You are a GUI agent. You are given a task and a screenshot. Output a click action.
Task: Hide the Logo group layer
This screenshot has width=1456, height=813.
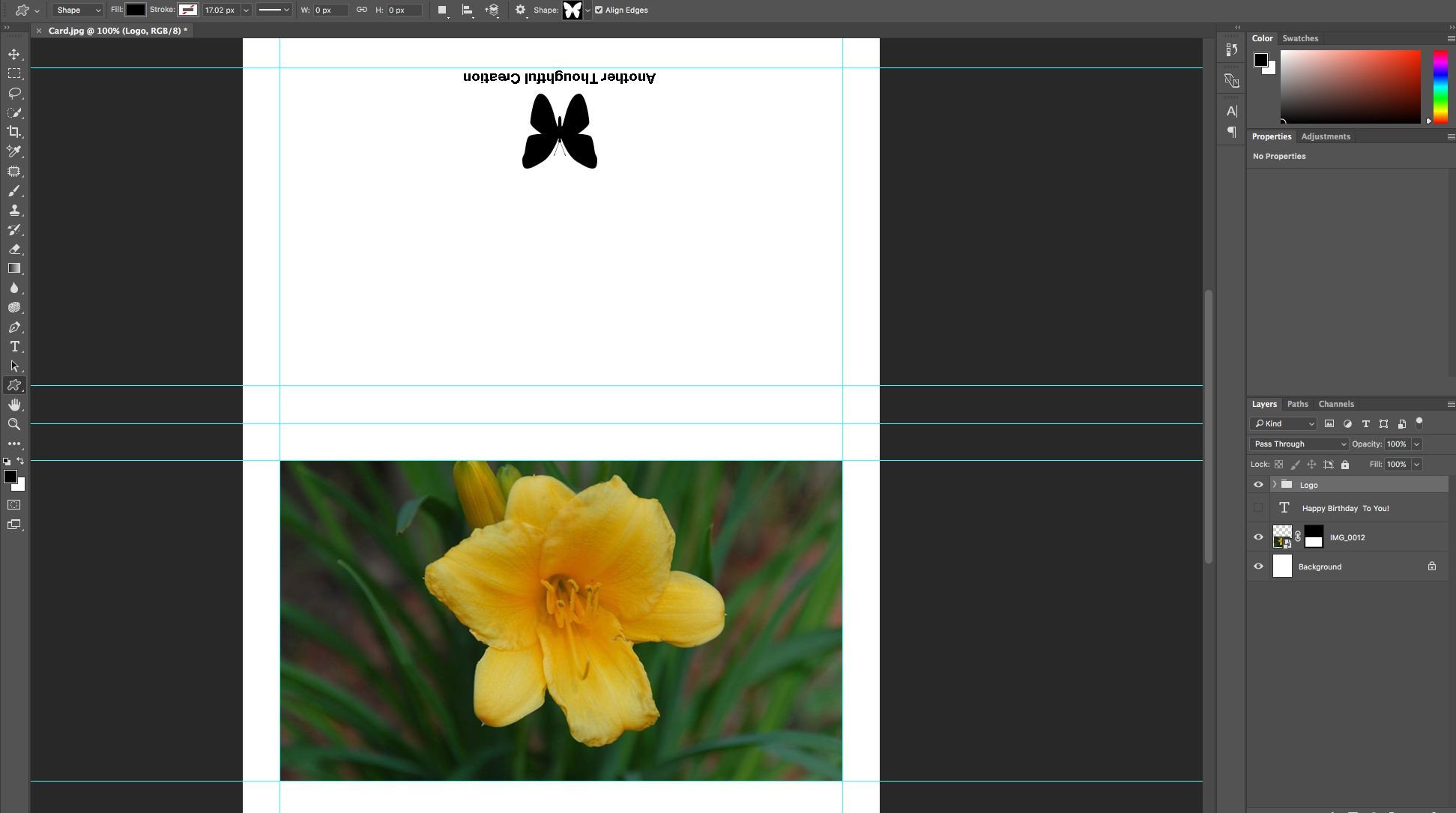point(1258,485)
